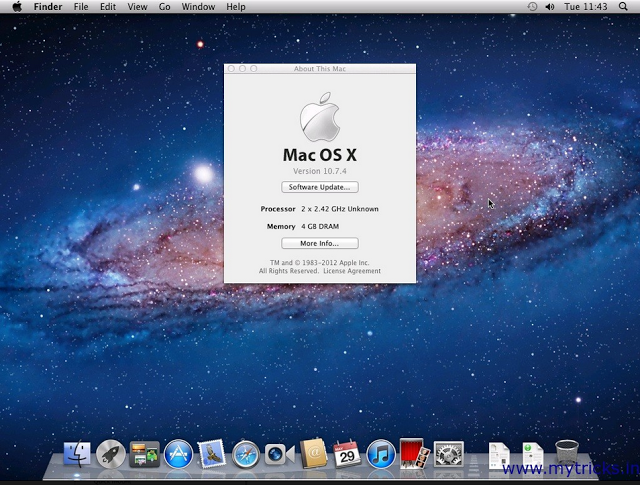Open the Trash in the Dock
Viewport: 640px width, 485px height.
(x=567, y=453)
